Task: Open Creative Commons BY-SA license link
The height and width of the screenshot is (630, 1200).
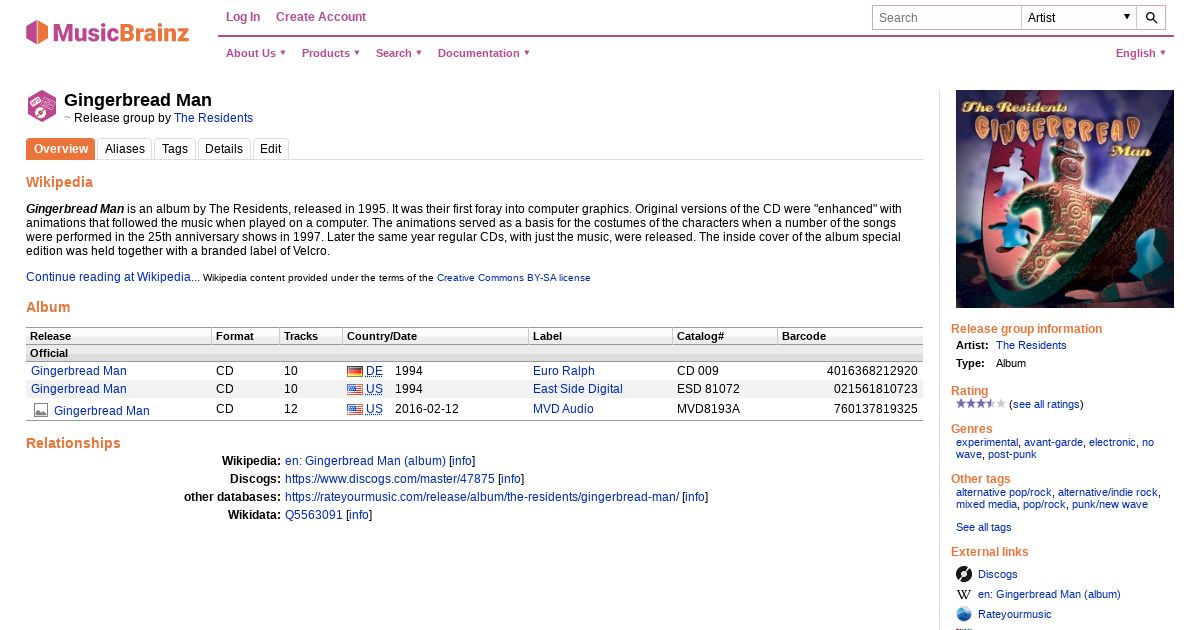Action: (x=514, y=278)
